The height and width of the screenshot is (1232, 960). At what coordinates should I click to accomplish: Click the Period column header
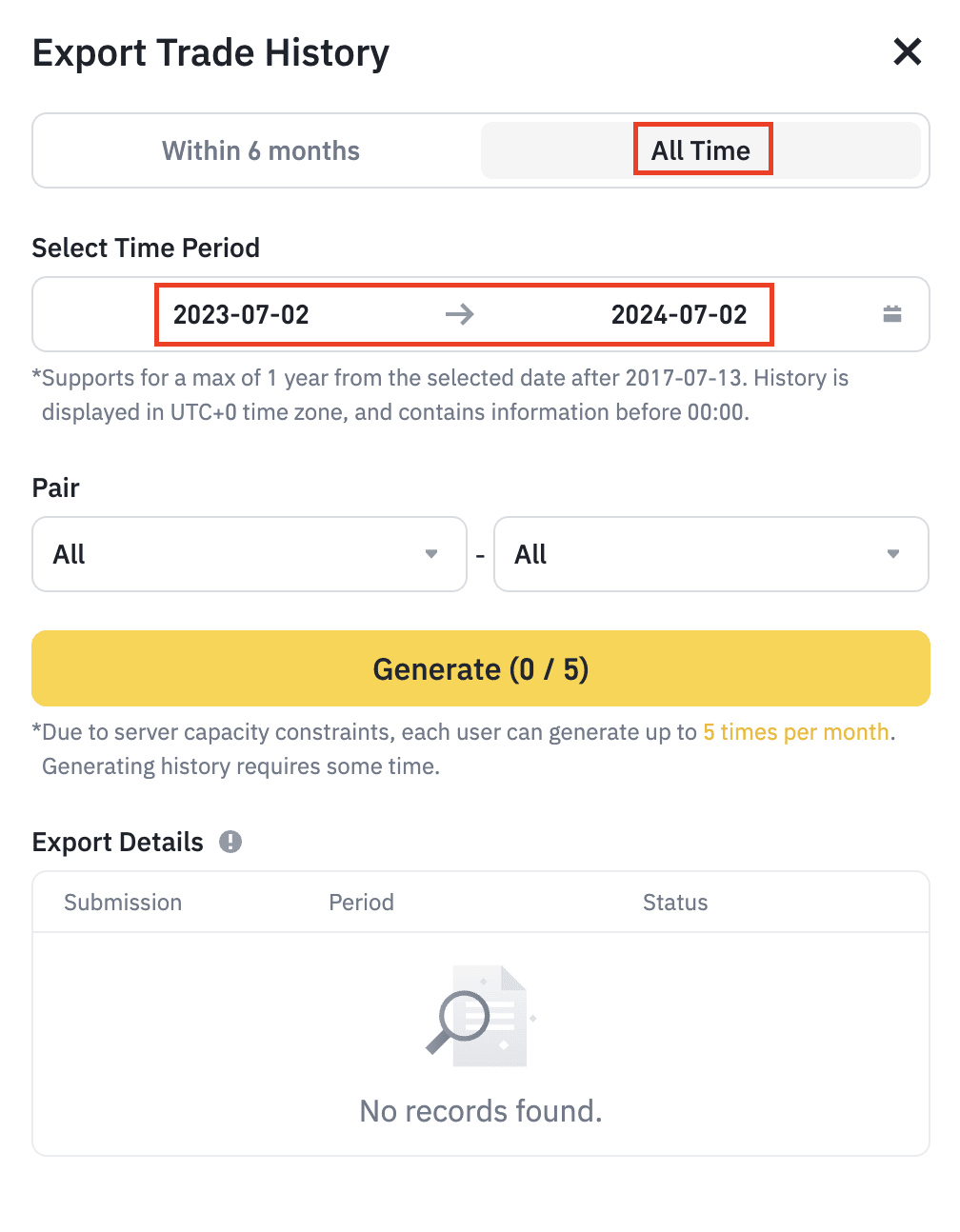[361, 903]
